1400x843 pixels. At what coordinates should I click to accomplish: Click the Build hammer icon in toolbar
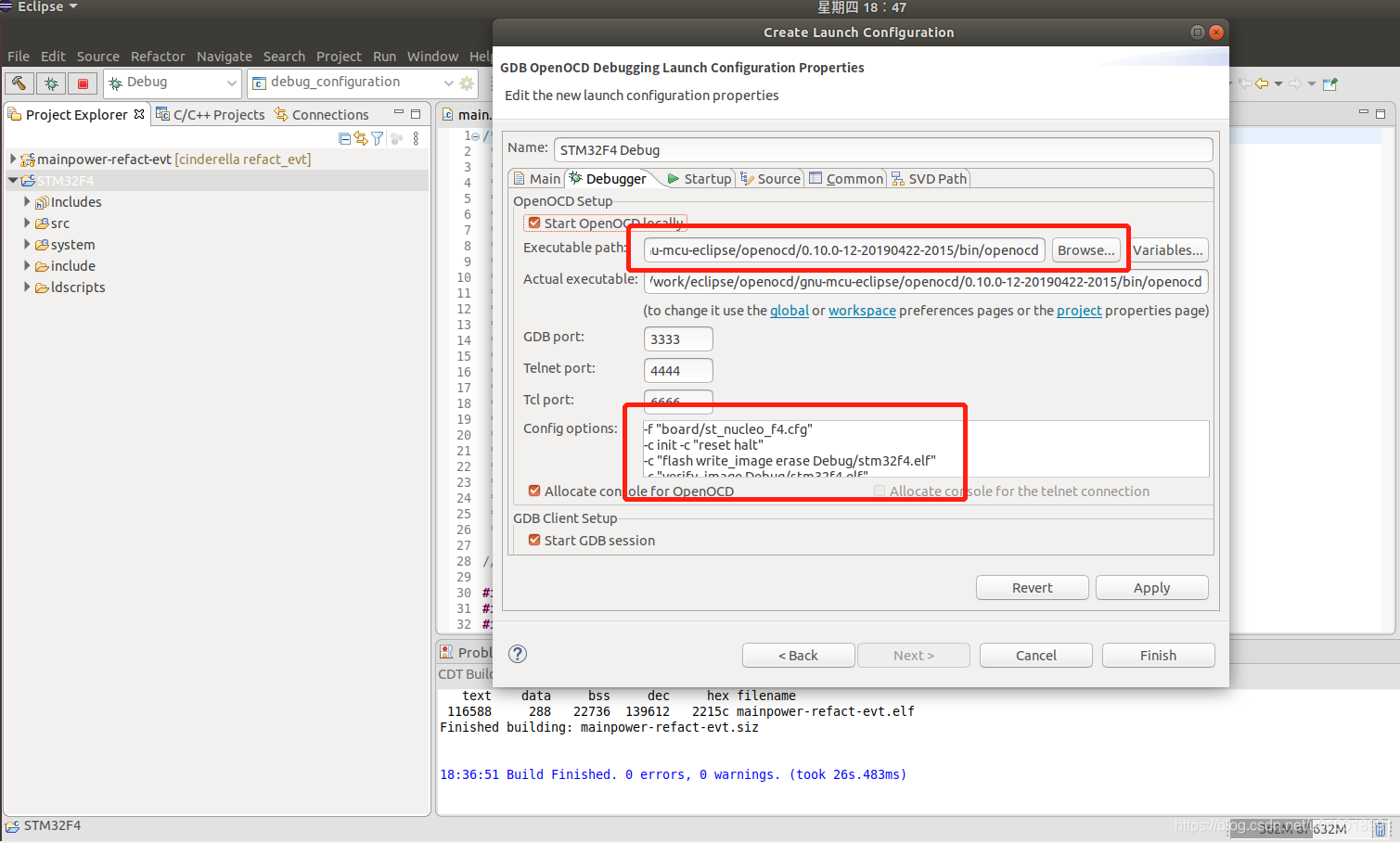click(x=19, y=83)
